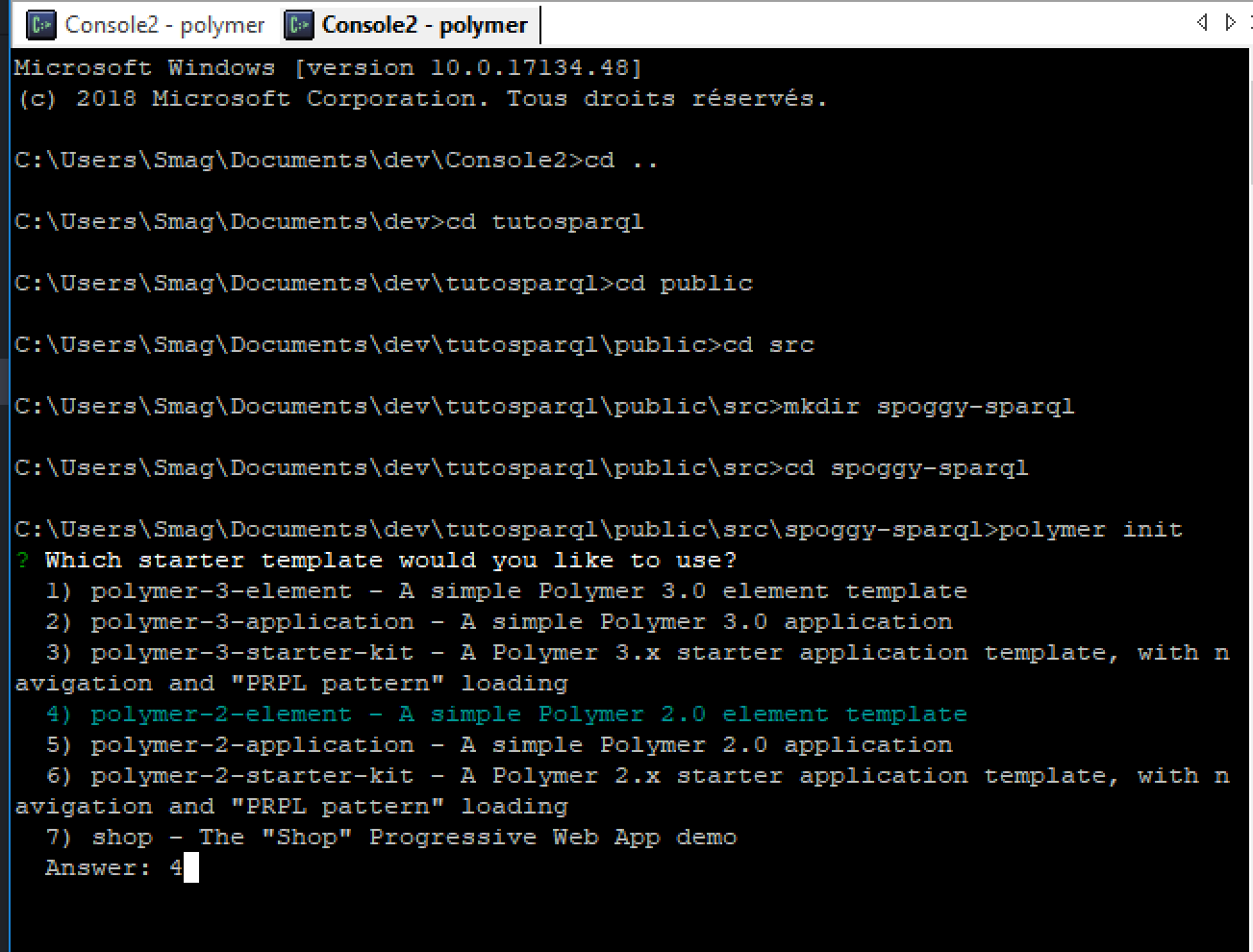Click the green question mark prompt
The width and height of the screenshot is (1253, 952).
pos(23,561)
